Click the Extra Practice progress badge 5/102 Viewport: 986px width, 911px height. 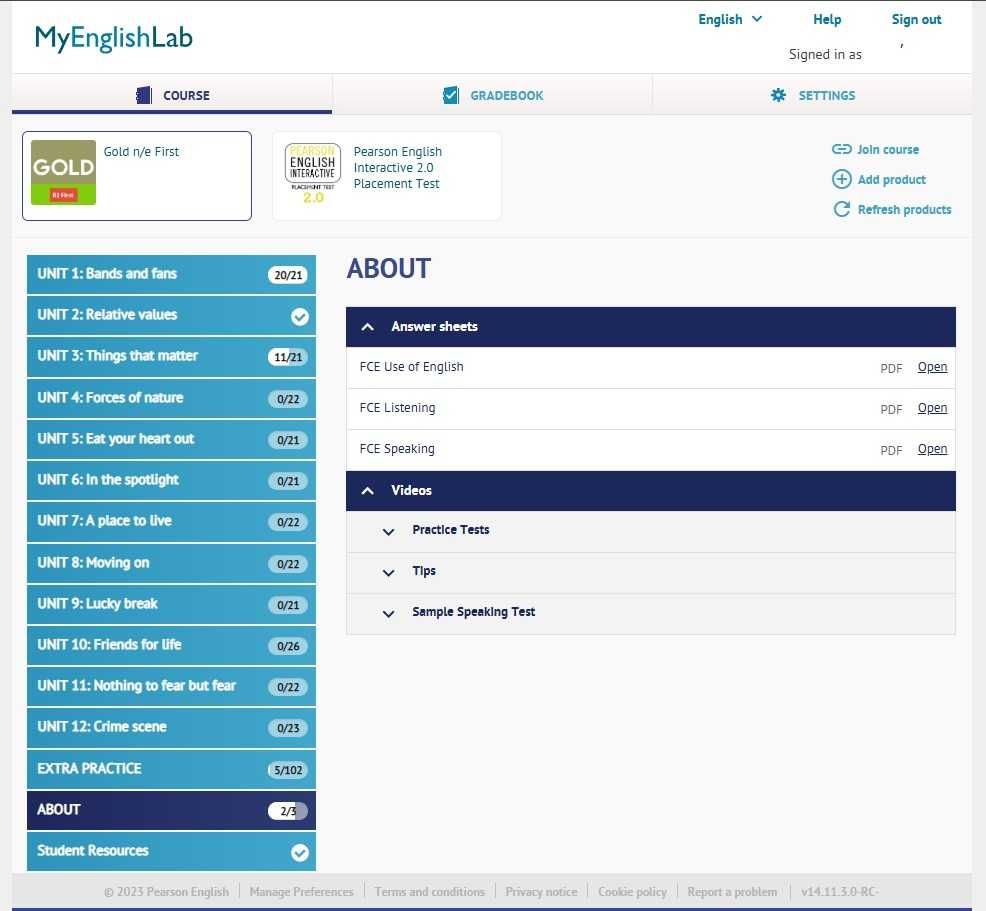[288, 770]
